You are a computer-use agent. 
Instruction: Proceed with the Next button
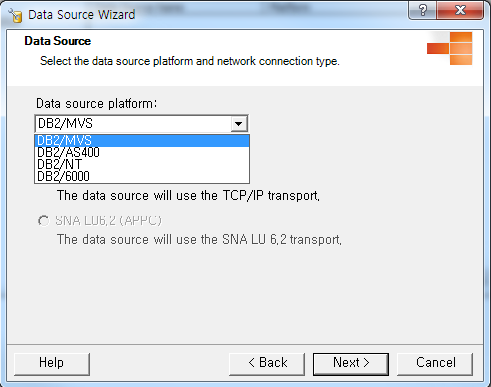(351, 363)
